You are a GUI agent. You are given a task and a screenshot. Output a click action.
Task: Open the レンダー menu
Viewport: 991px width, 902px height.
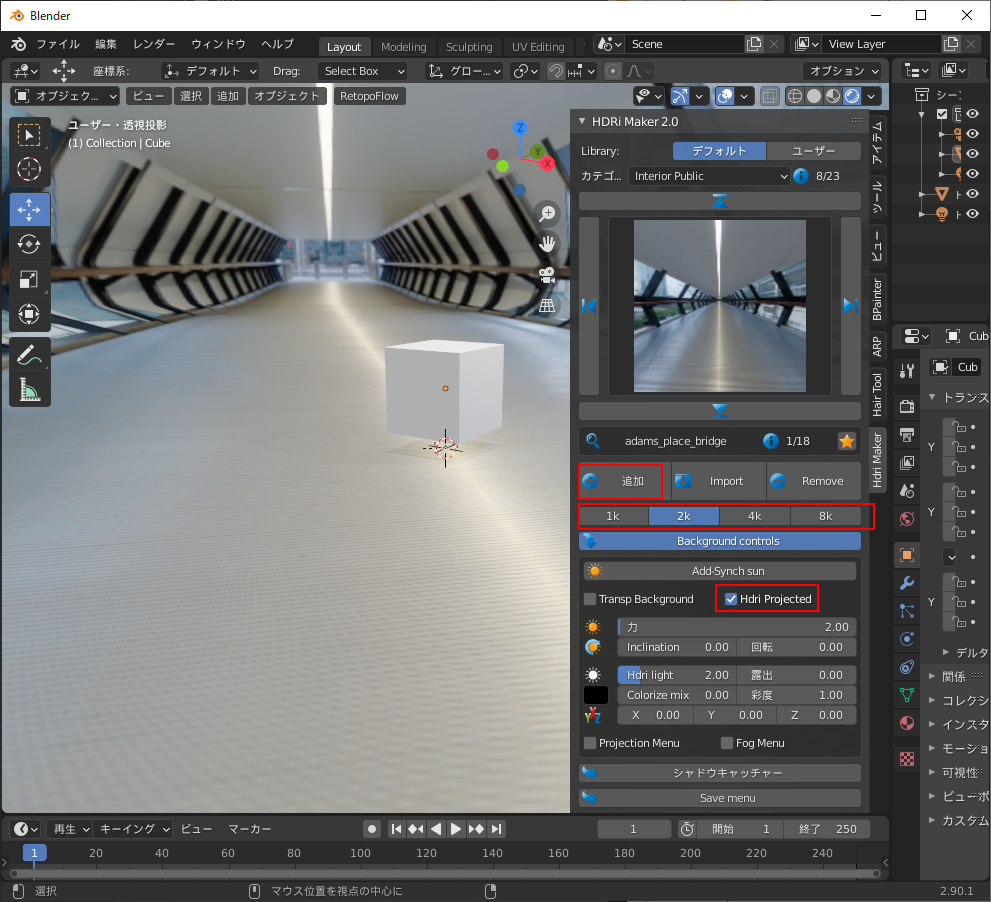point(154,44)
